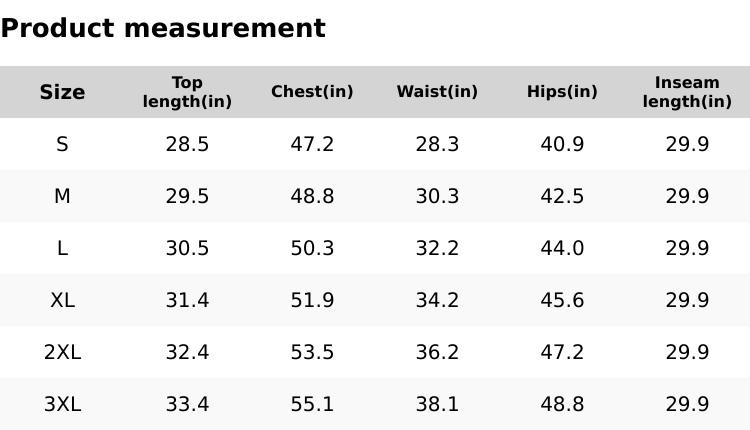Select the XL size row label
The width and height of the screenshot is (750, 430).
62,300
